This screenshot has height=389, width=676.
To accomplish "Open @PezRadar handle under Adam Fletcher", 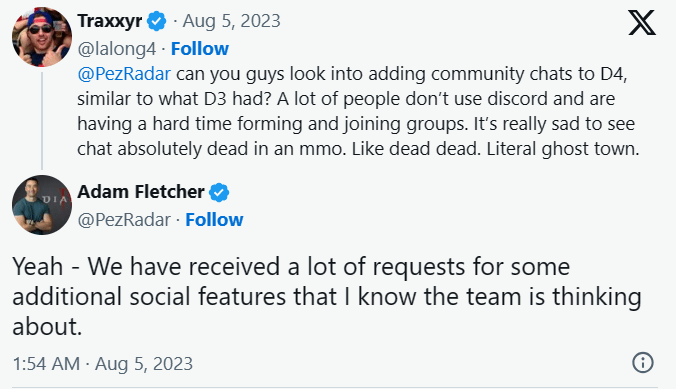I will click(x=124, y=220).
